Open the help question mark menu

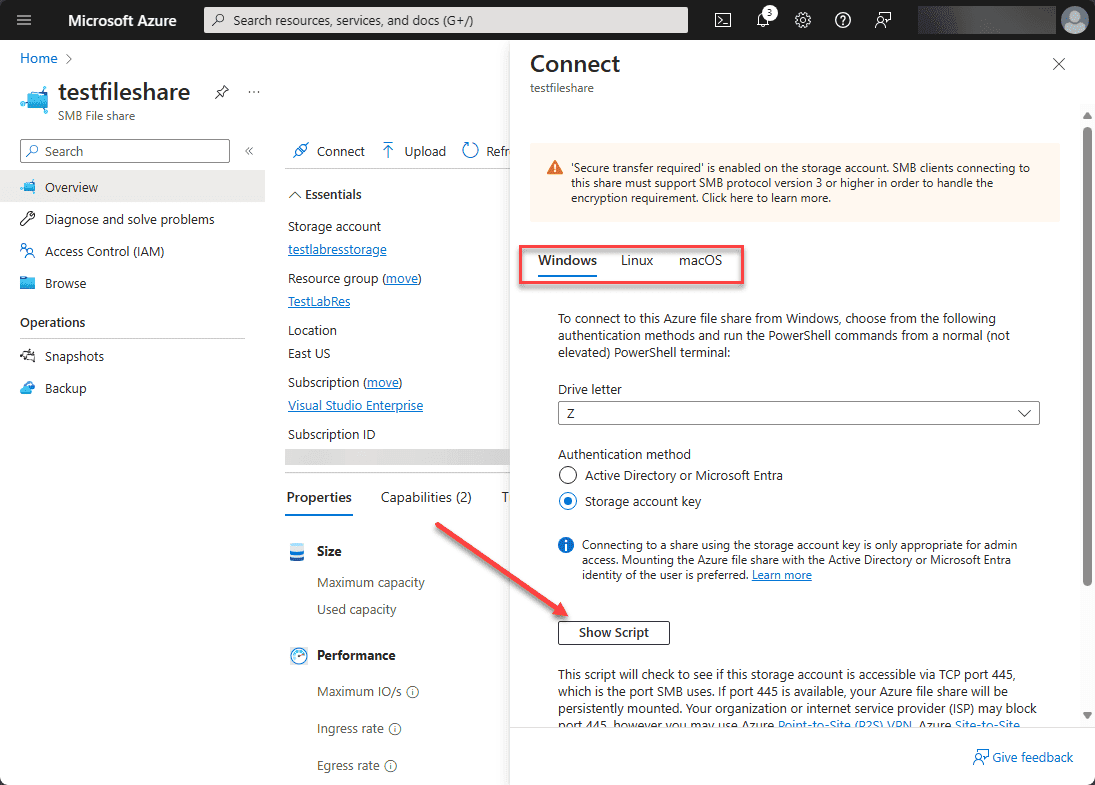pyautogui.click(x=843, y=20)
